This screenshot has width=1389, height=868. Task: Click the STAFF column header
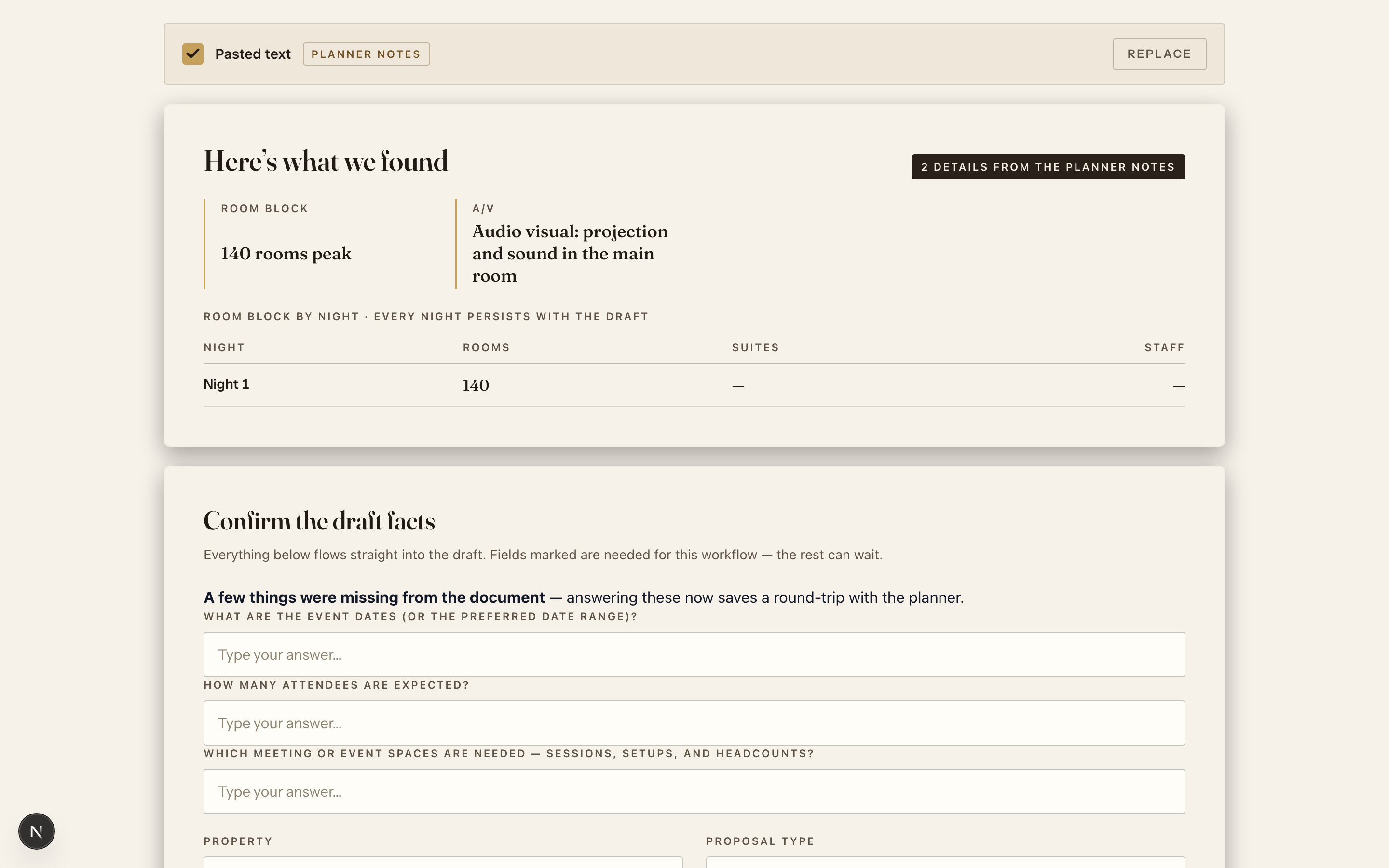coord(1165,347)
